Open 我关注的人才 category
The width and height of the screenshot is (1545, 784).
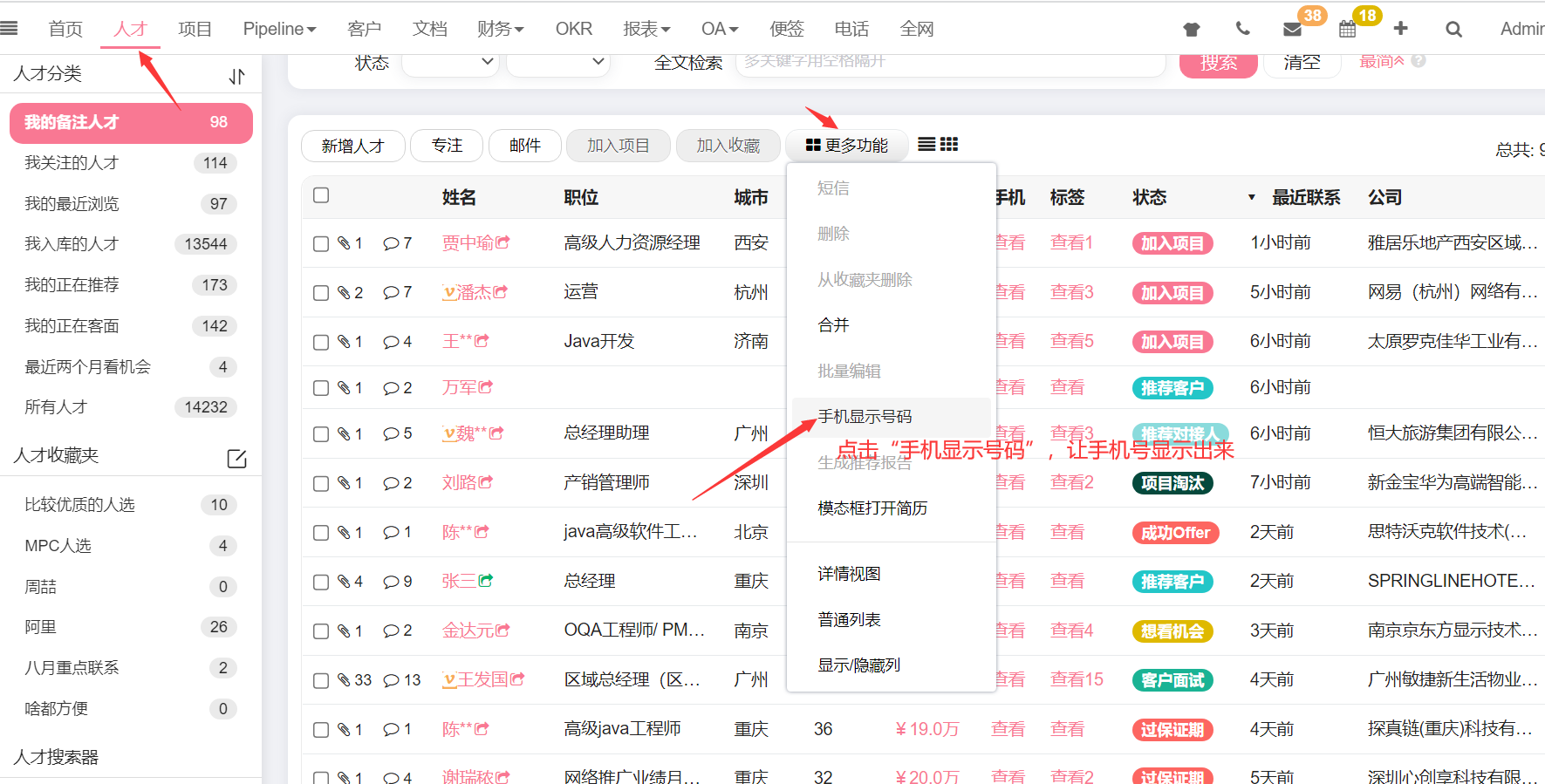point(131,163)
